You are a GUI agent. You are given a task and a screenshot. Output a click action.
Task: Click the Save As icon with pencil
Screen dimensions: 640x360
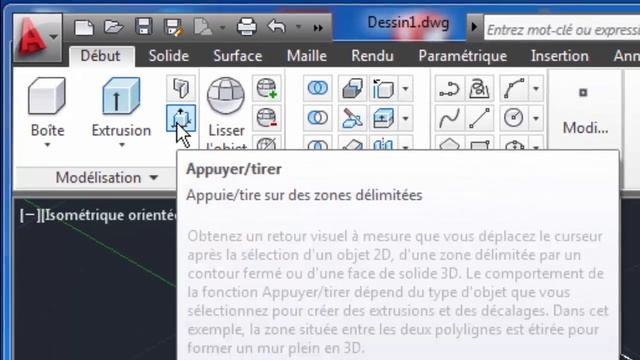[x=174, y=27]
